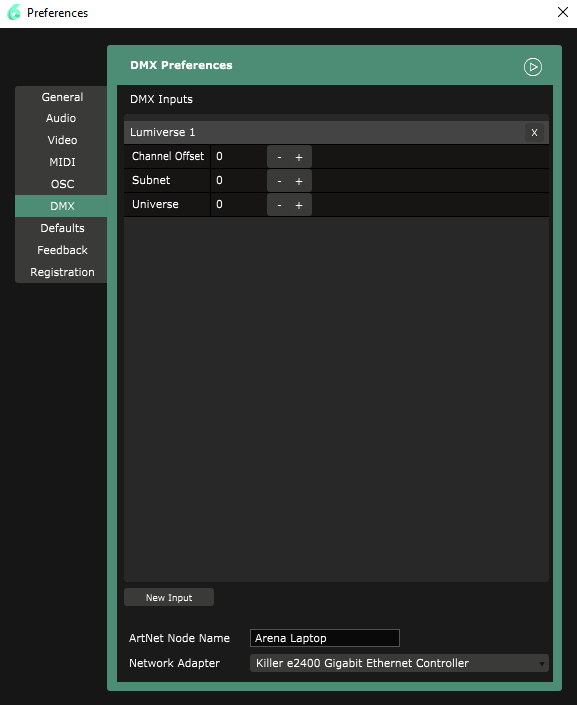Image resolution: width=577 pixels, height=705 pixels.
Task: Increase Subnet value with plus button
Action: coord(299,181)
